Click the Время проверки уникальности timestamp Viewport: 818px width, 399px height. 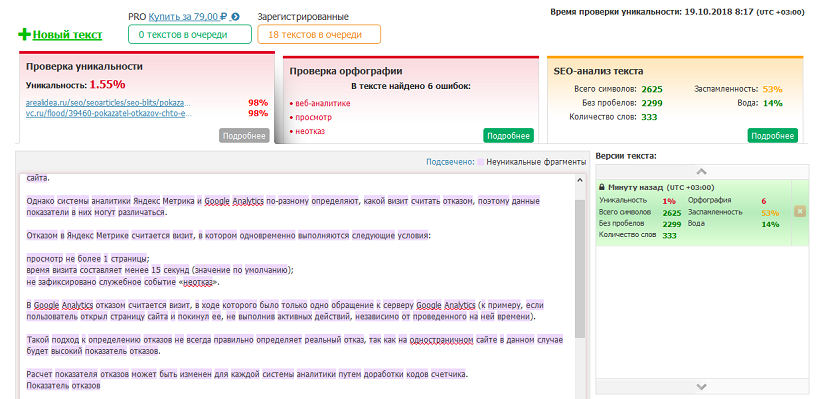click(x=677, y=11)
